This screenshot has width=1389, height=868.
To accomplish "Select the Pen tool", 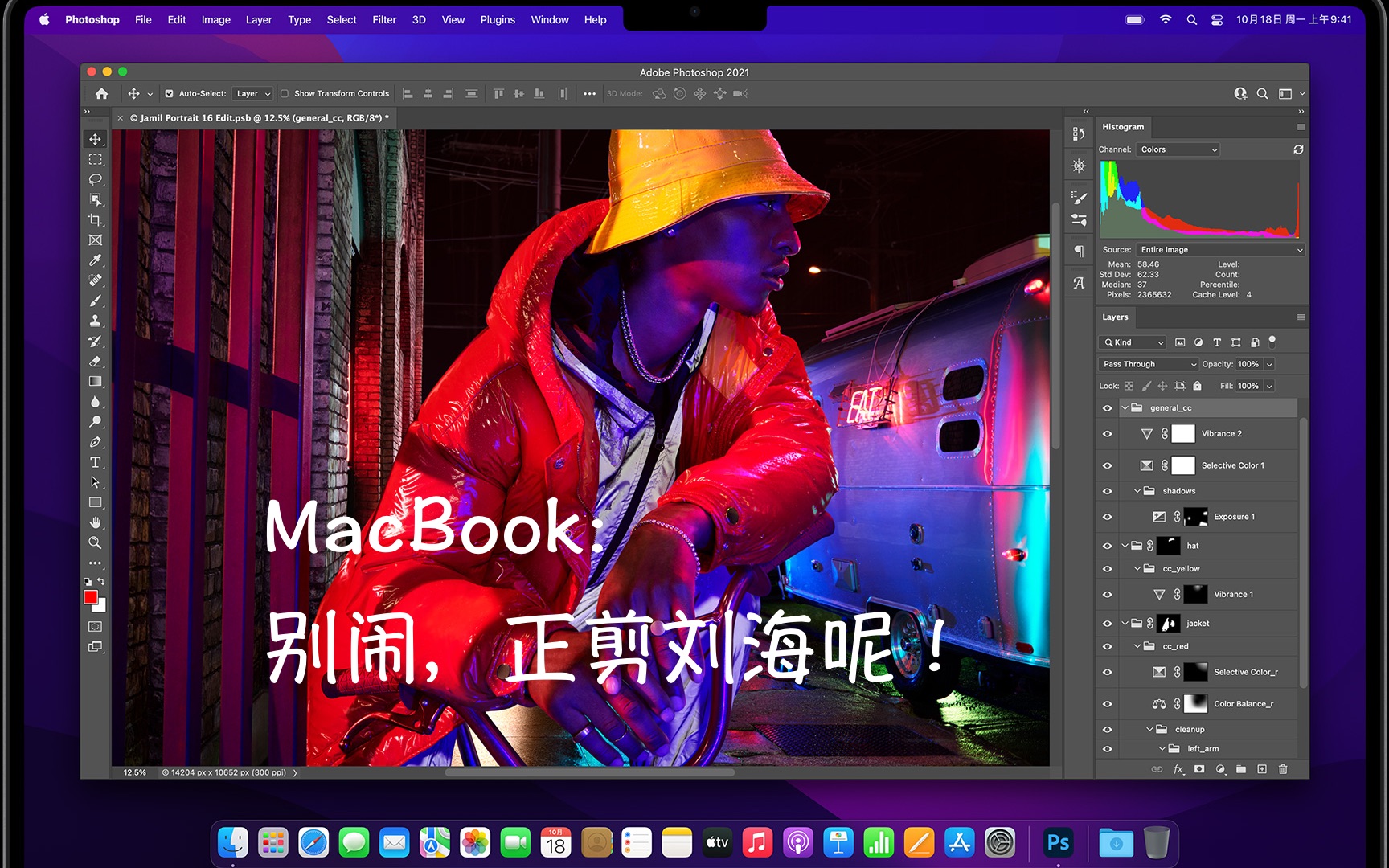I will point(95,442).
